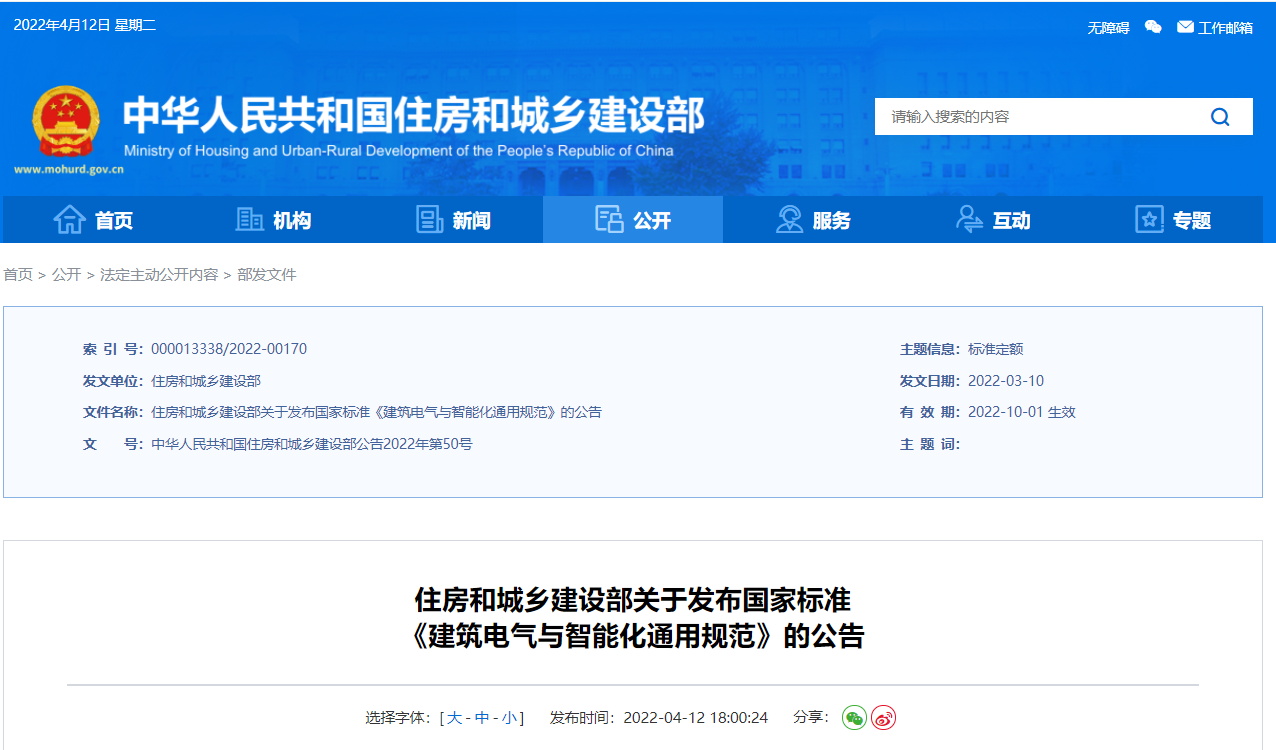The image size is (1276, 750).
Task: Set font size to small (小)
Action: coord(510,718)
